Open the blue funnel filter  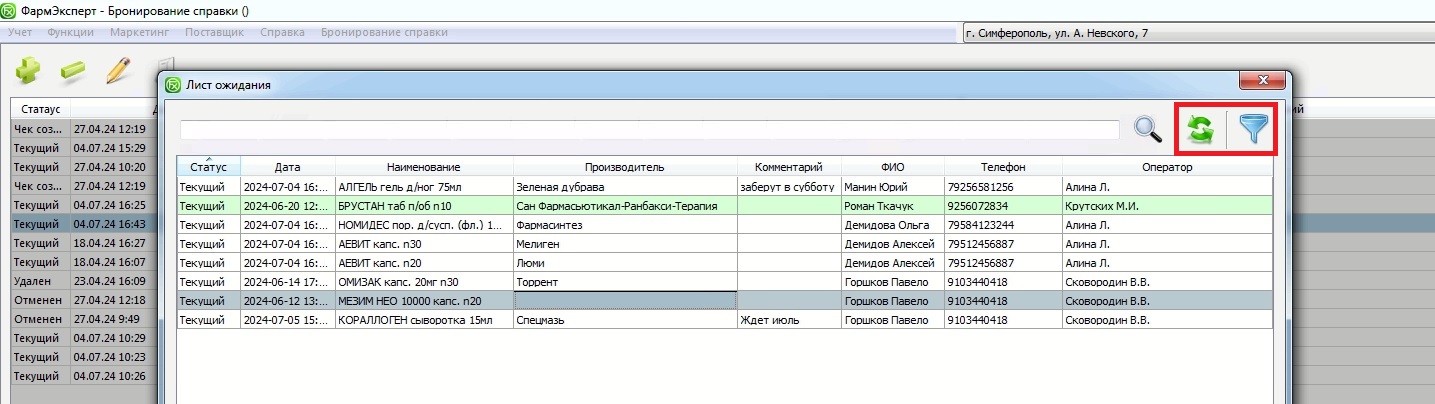coord(1252,130)
